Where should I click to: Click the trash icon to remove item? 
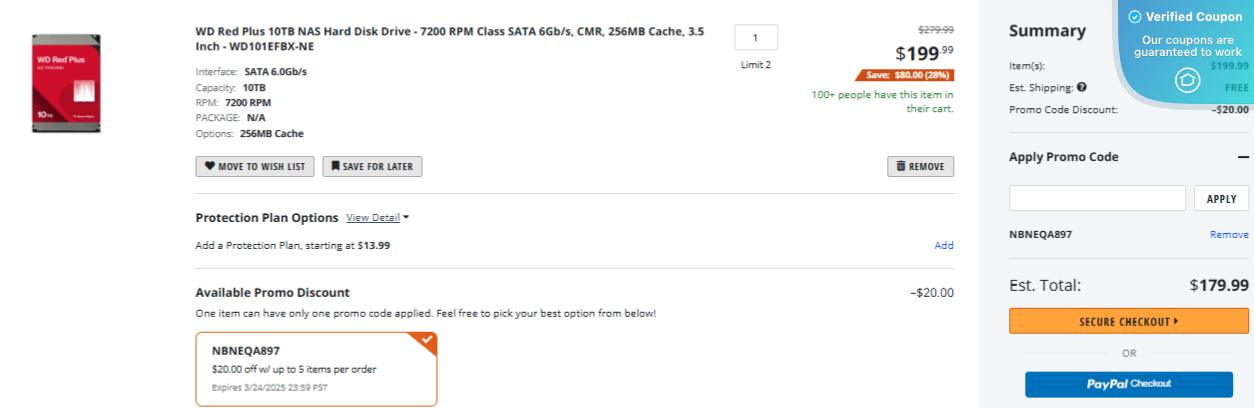click(x=901, y=167)
